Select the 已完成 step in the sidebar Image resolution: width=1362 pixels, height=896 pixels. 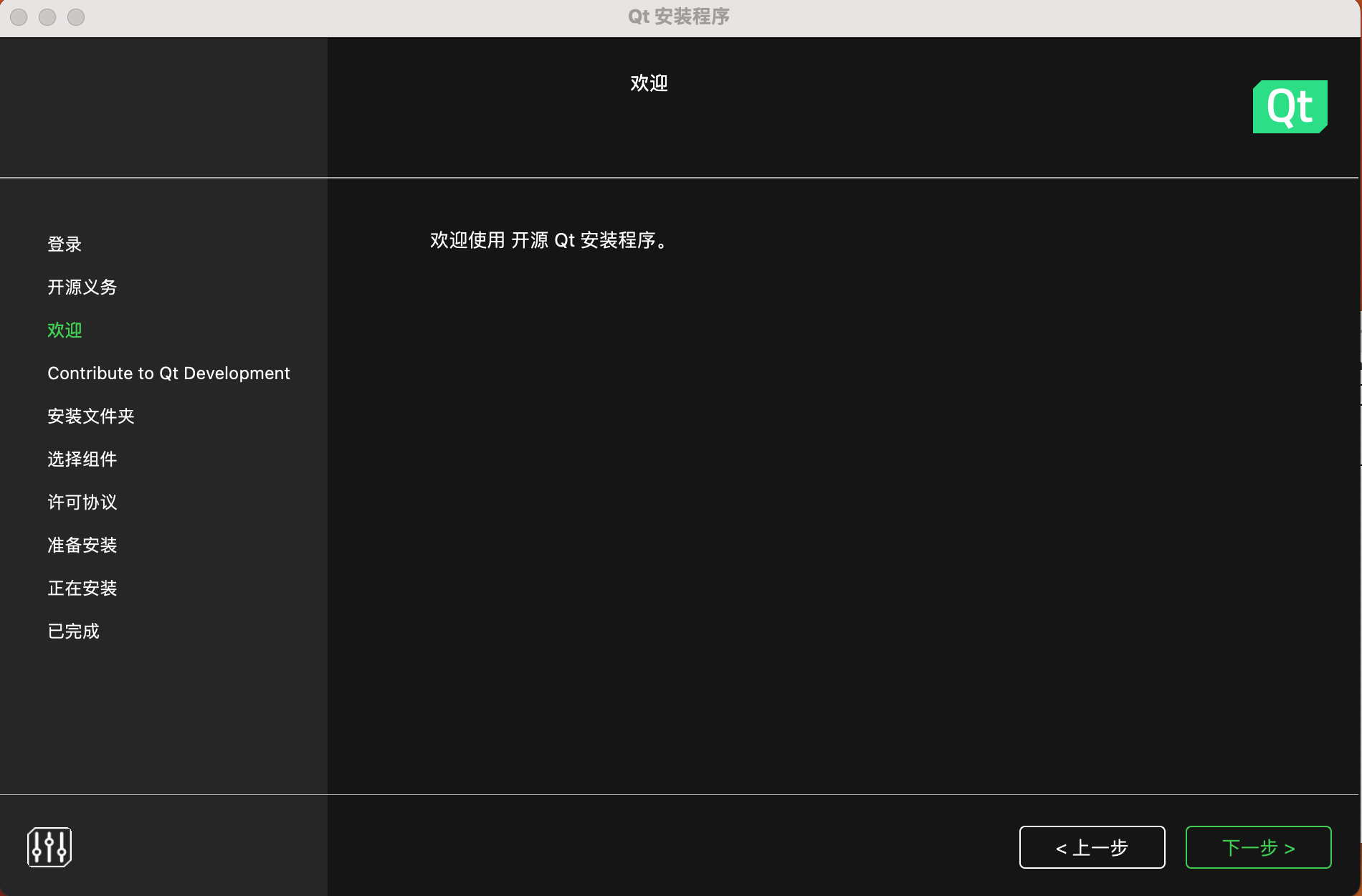[x=73, y=632]
